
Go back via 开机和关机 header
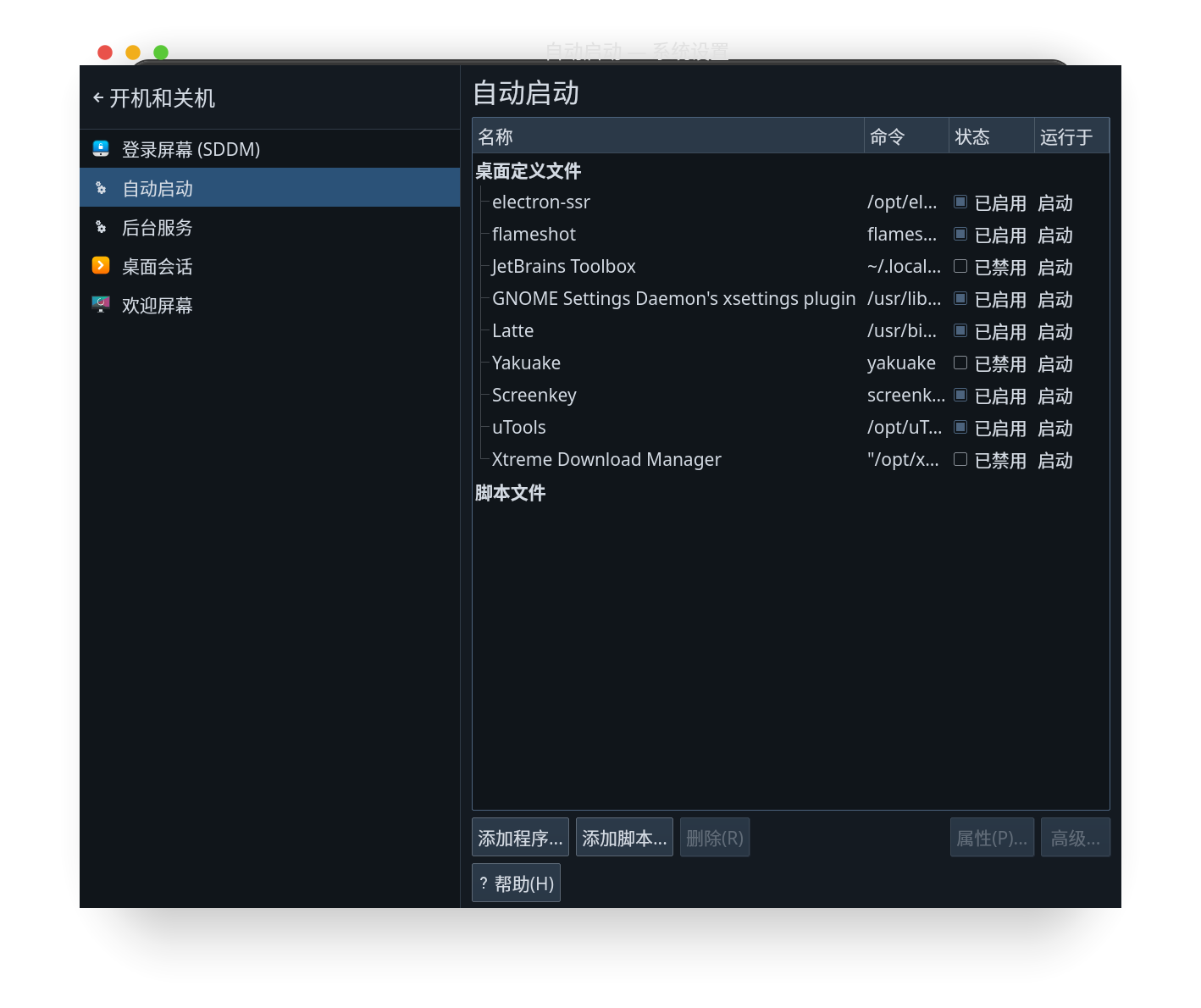154,98
